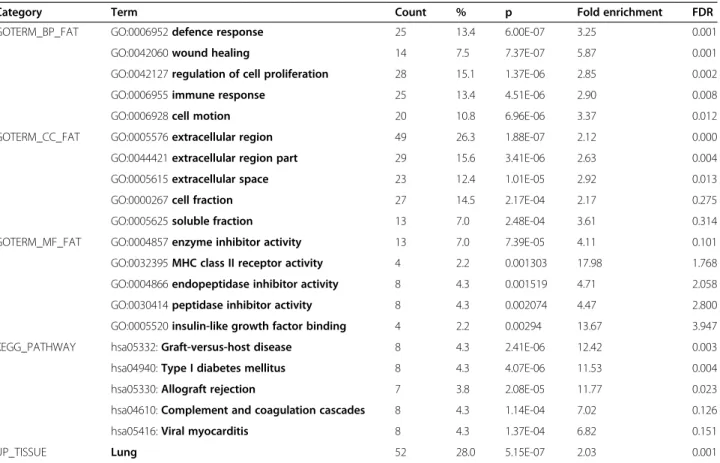
Task: Select 'GO:0005576 extracellular region' term
Action: click(191, 137)
